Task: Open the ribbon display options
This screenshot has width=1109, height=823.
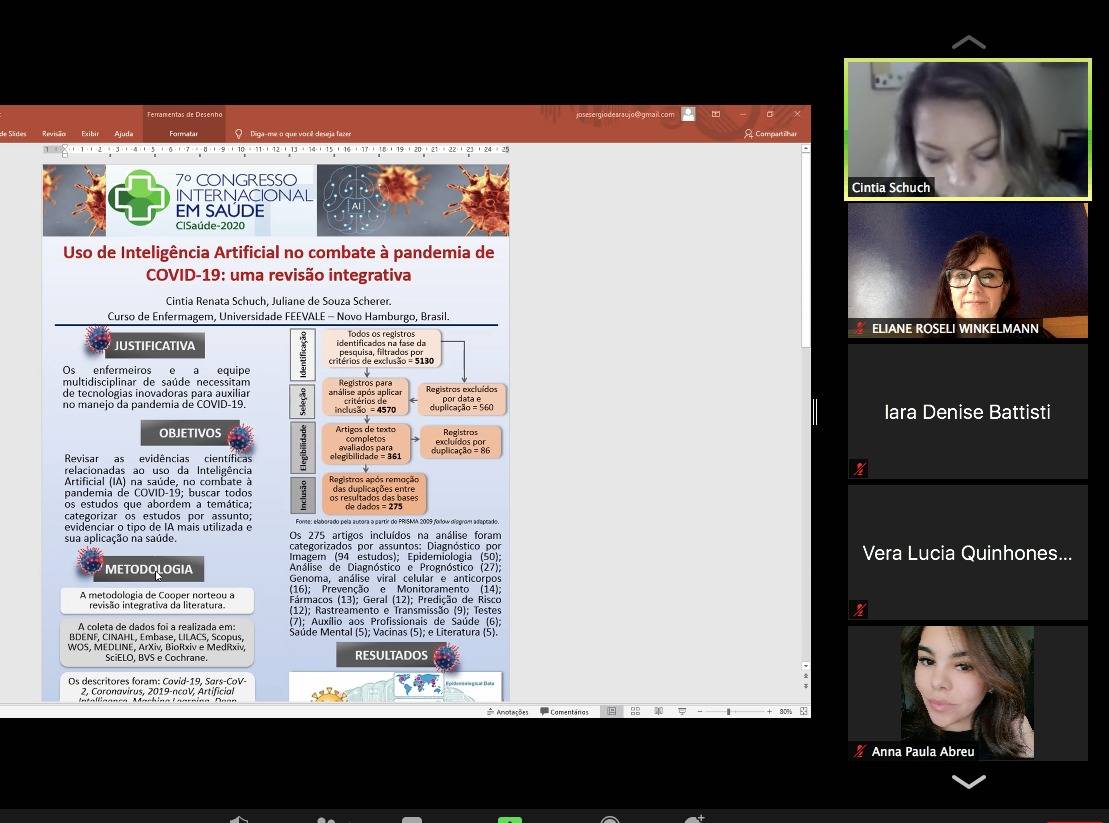Action: point(716,115)
